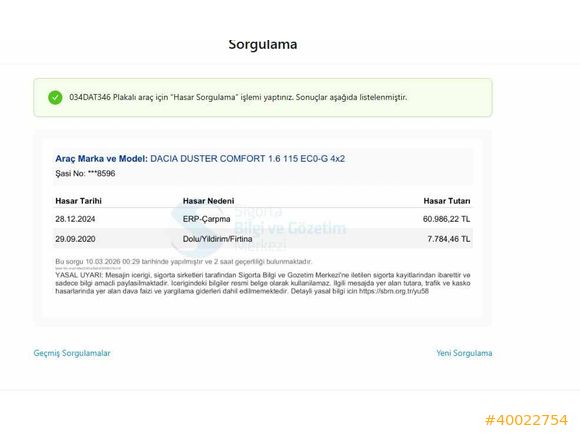Select the Şasi No ***8596 text
The width and height of the screenshot is (580, 435).
tap(85, 173)
